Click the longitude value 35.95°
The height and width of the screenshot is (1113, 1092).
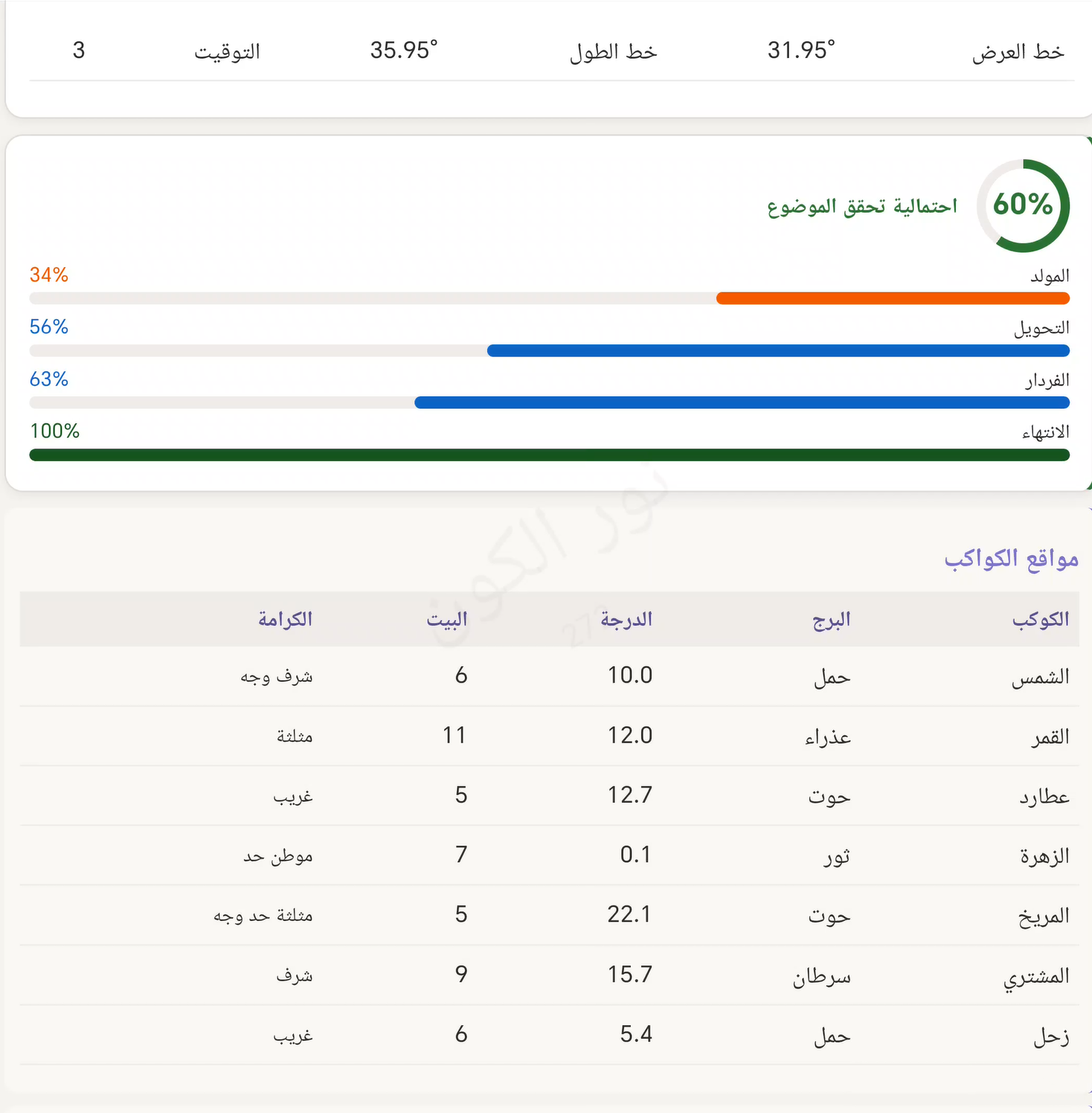(404, 51)
